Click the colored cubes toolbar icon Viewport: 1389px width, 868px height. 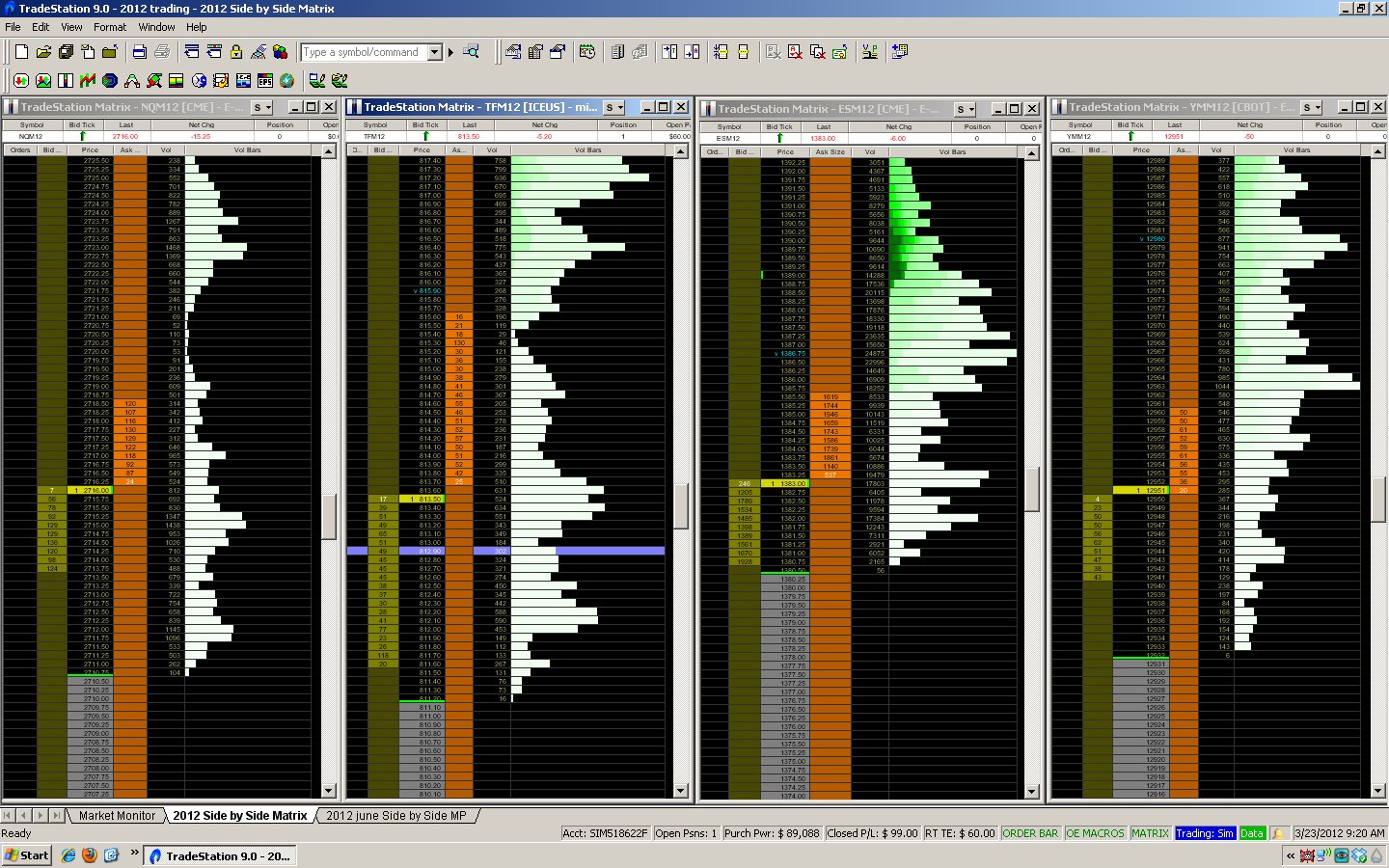[x=281, y=52]
